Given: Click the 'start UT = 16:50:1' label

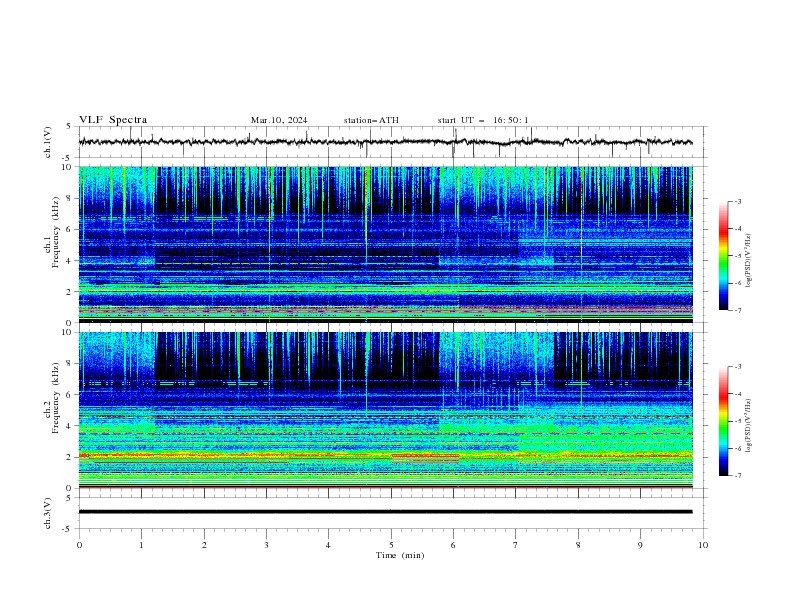Looking at the screenshot, I should click(x=483, y=120).
